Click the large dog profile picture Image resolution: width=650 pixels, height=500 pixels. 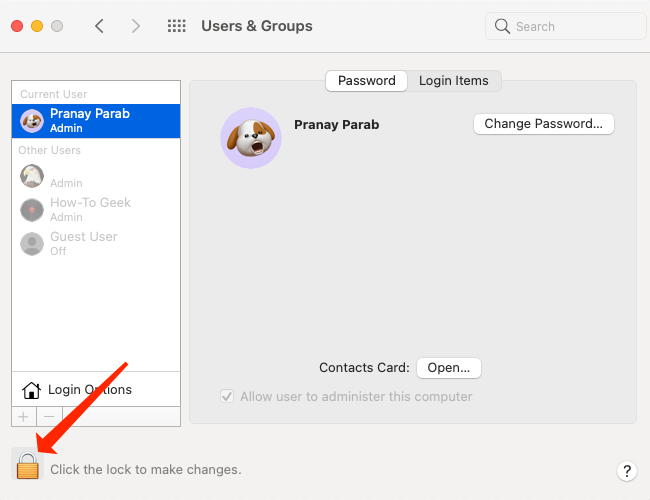coord(251,138)
